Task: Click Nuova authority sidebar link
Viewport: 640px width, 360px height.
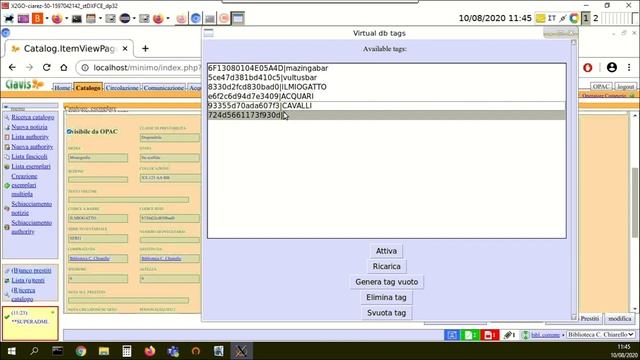Action: [32, 147]
